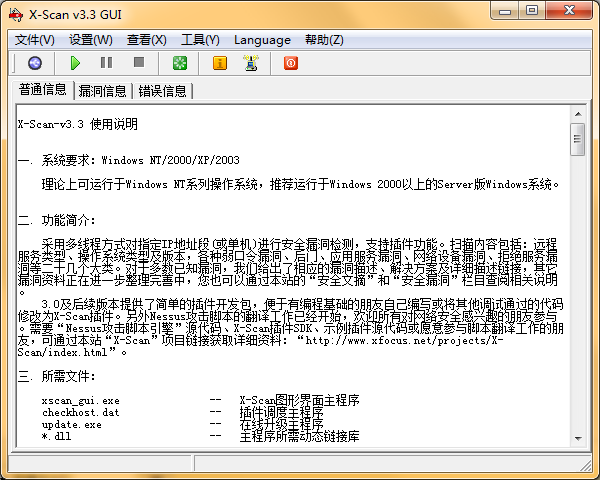
Task: Start scan with green play button
Action: (x=75, y=63)
